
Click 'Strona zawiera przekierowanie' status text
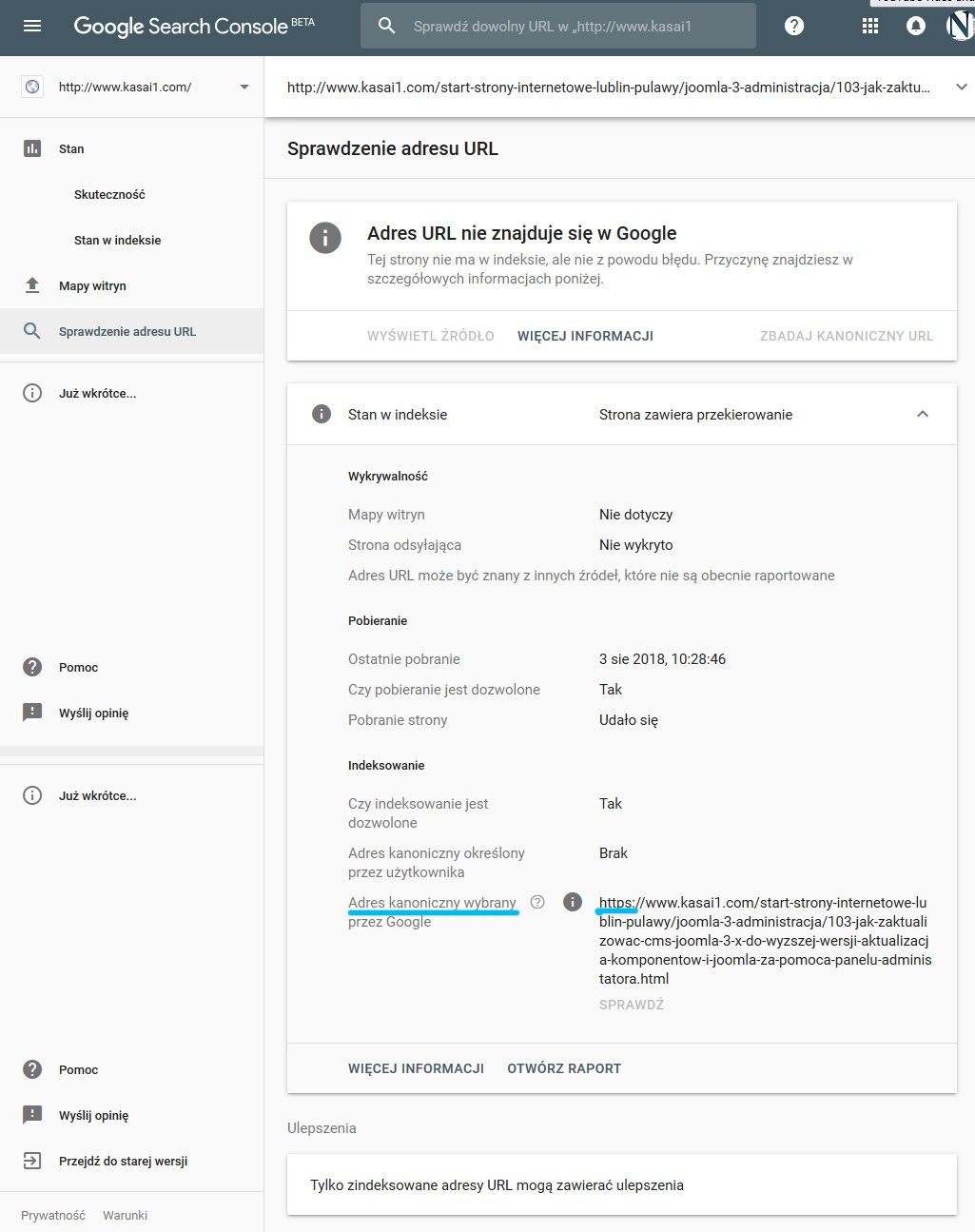point(695,414)
